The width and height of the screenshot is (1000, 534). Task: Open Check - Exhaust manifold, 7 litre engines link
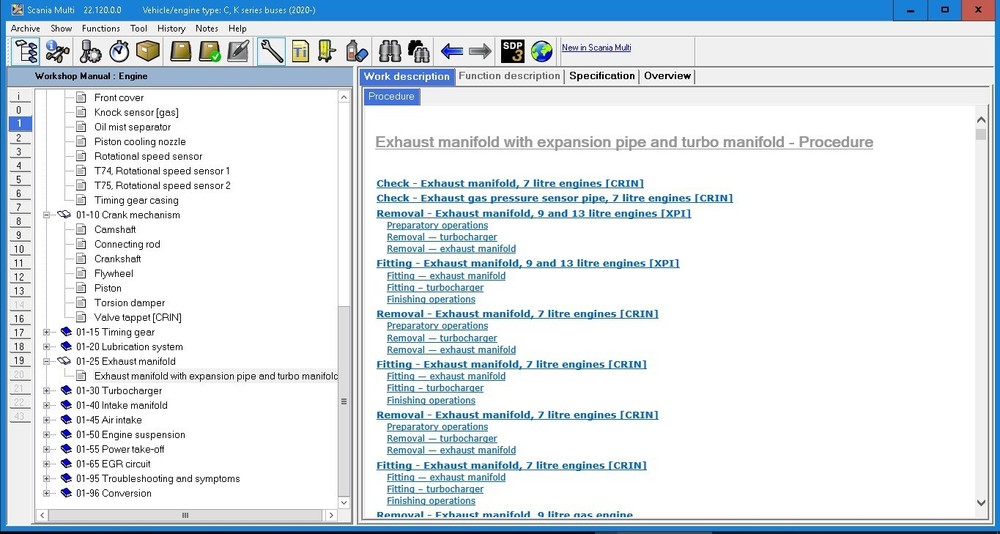pos(510,184)
